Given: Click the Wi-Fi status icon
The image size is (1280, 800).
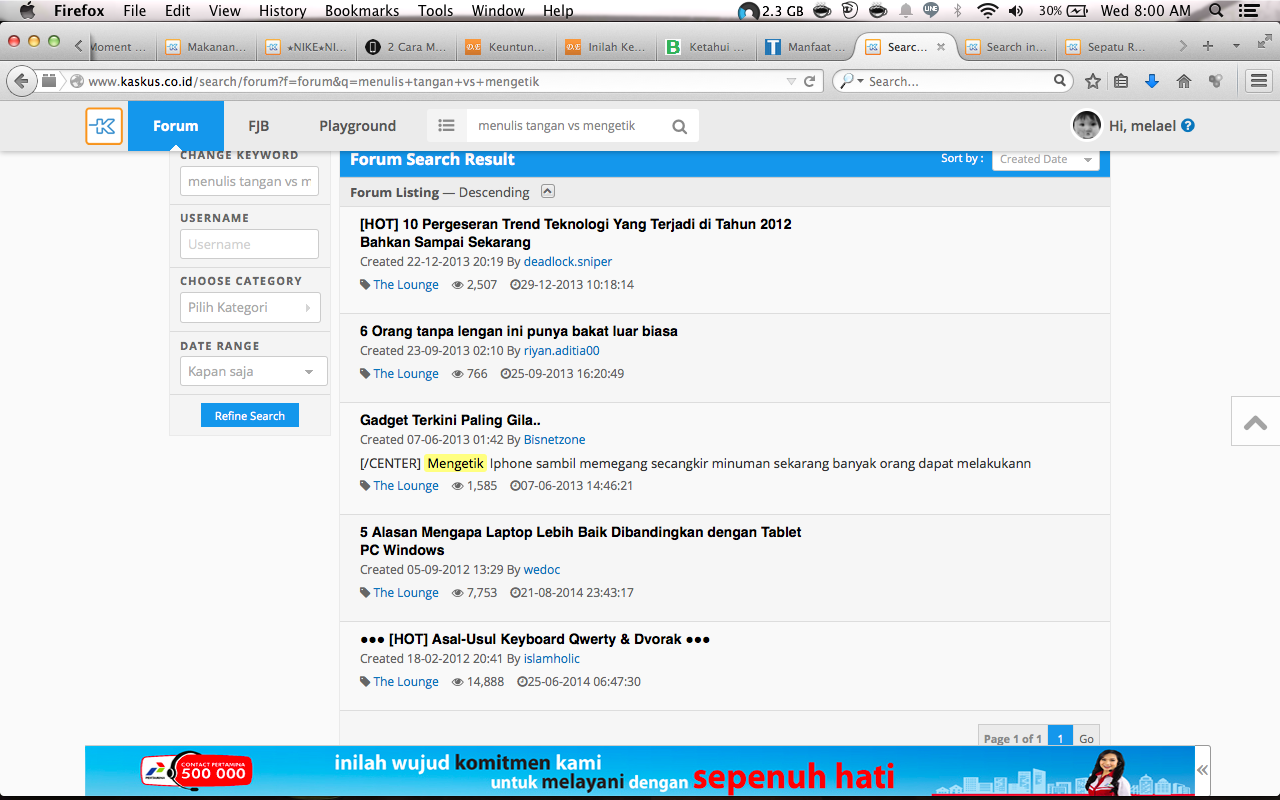Looking at the screenshot, I should pos(988,11).
